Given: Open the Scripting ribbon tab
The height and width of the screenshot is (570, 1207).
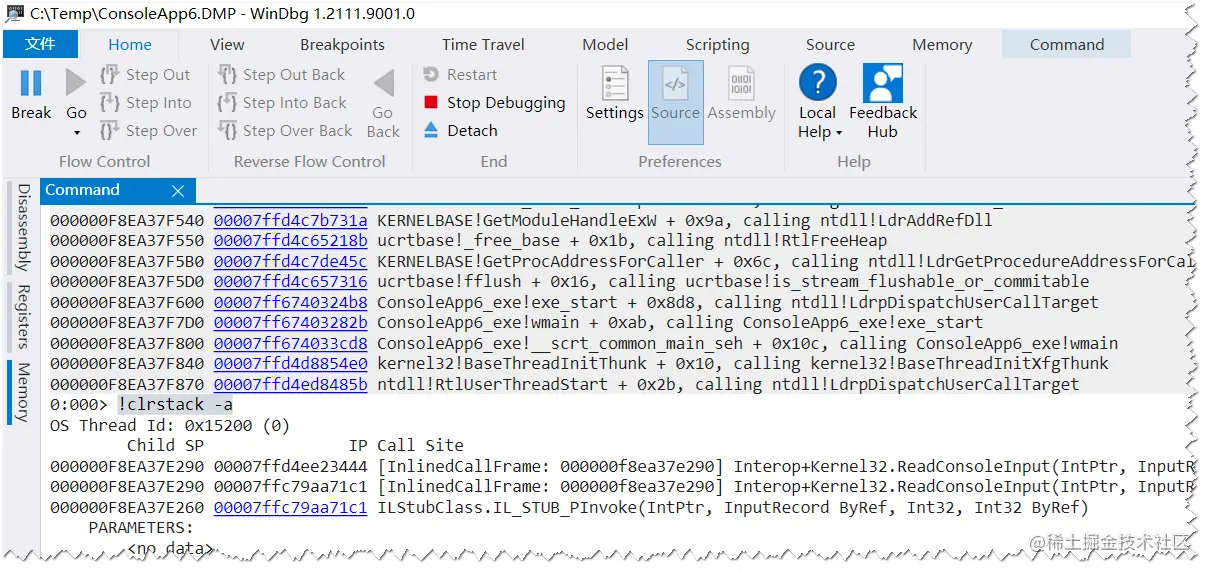Looking at the screenshot, I should tap(717, 45).
